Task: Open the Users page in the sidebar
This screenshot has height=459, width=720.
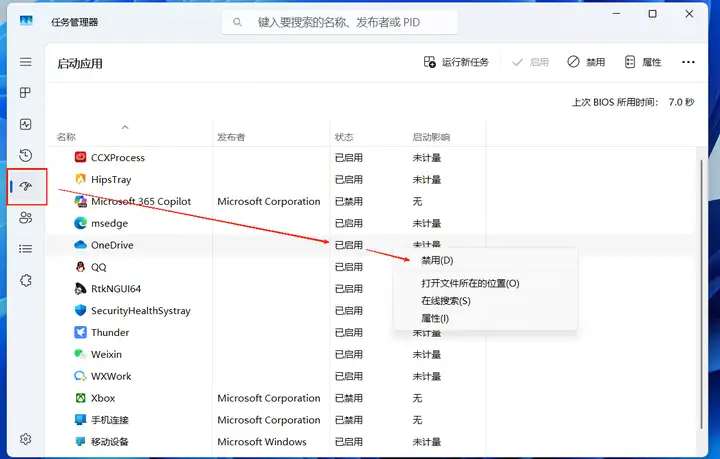Action: (26, 218)
